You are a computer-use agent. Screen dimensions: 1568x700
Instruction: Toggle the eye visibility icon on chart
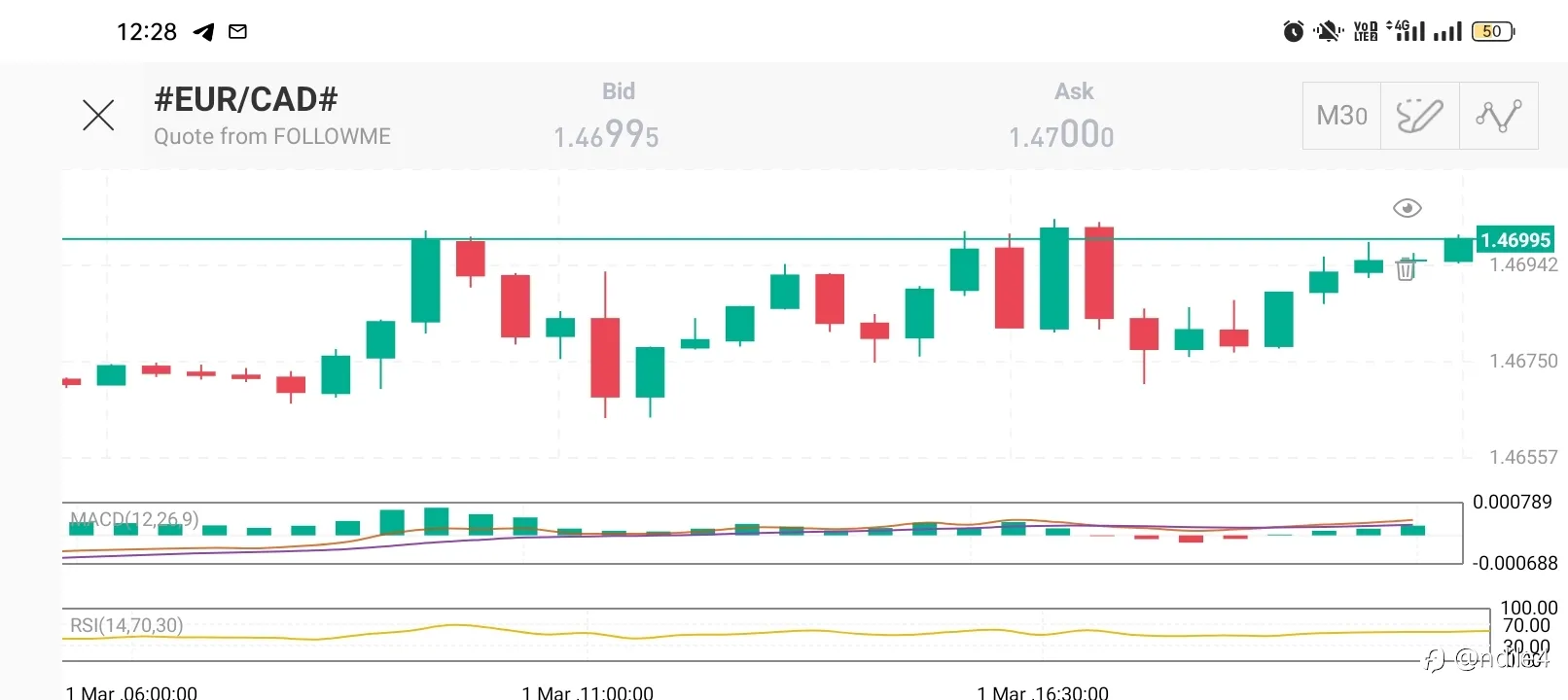[1408, 208]
